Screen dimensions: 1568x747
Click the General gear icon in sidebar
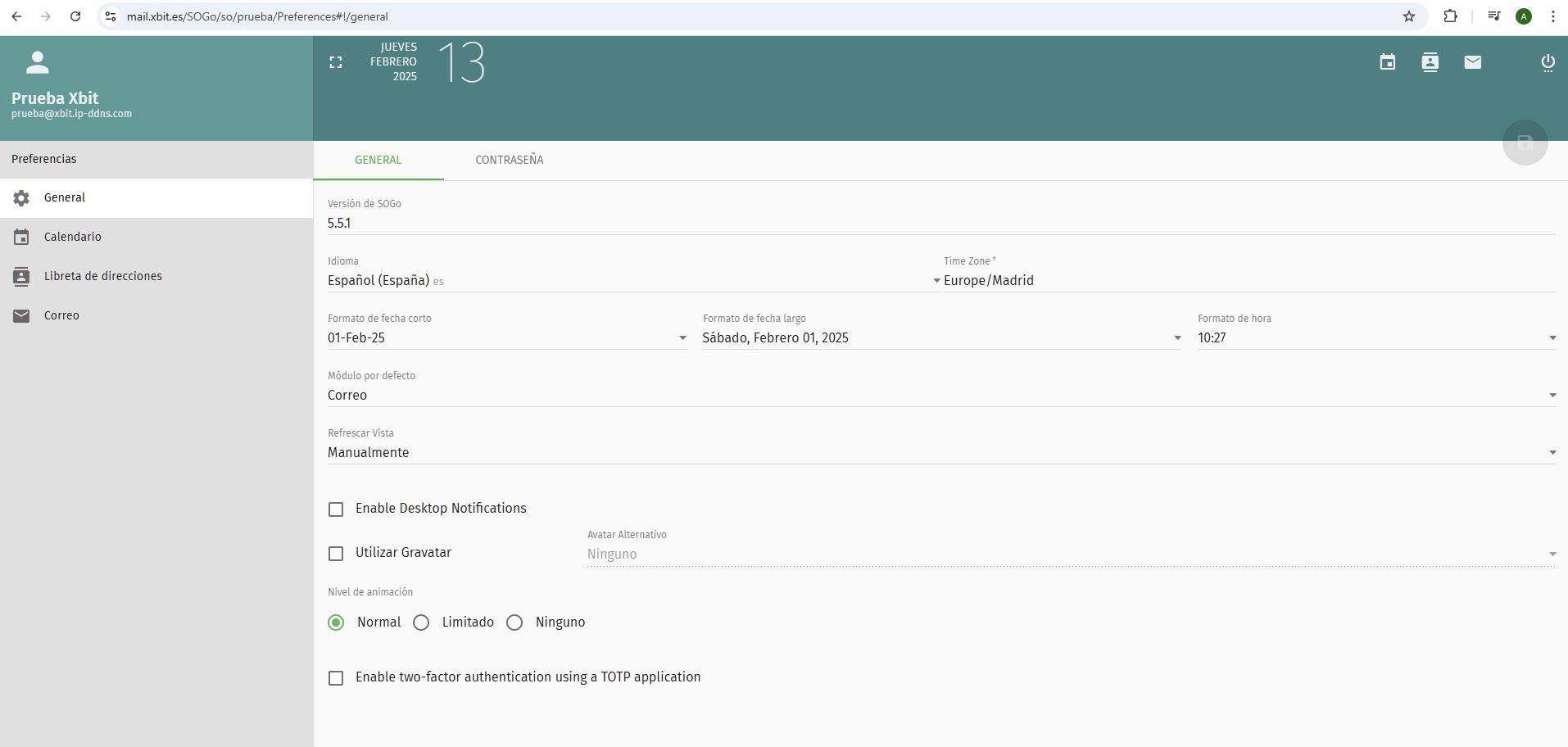(x=21, y=198)
